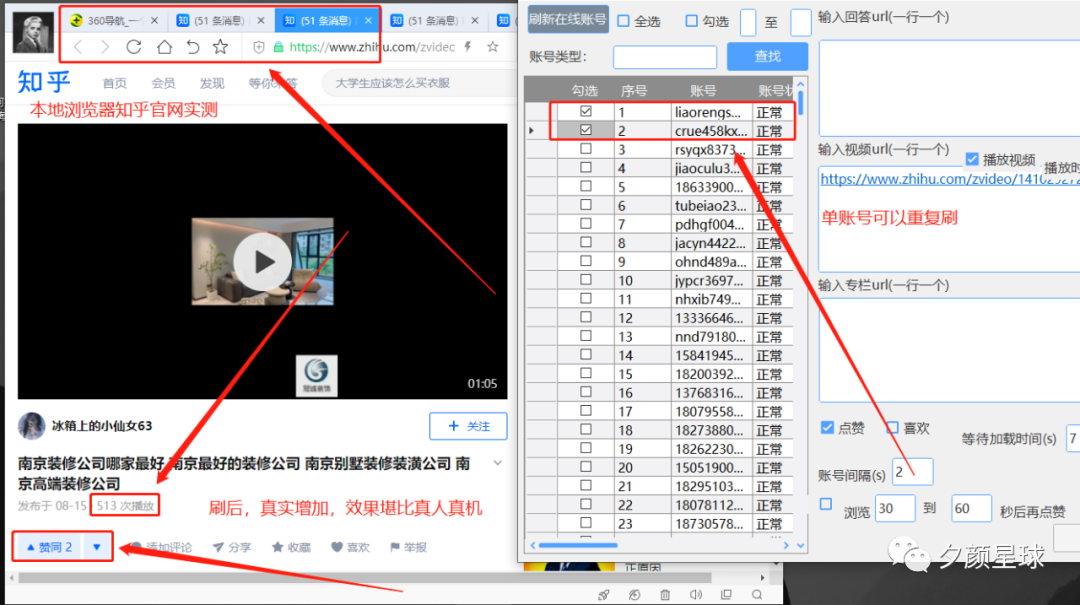Click the 分享 share icon
Viewport: 1080px width, 605px height.
pyautogui.click(x=218, y=547)
